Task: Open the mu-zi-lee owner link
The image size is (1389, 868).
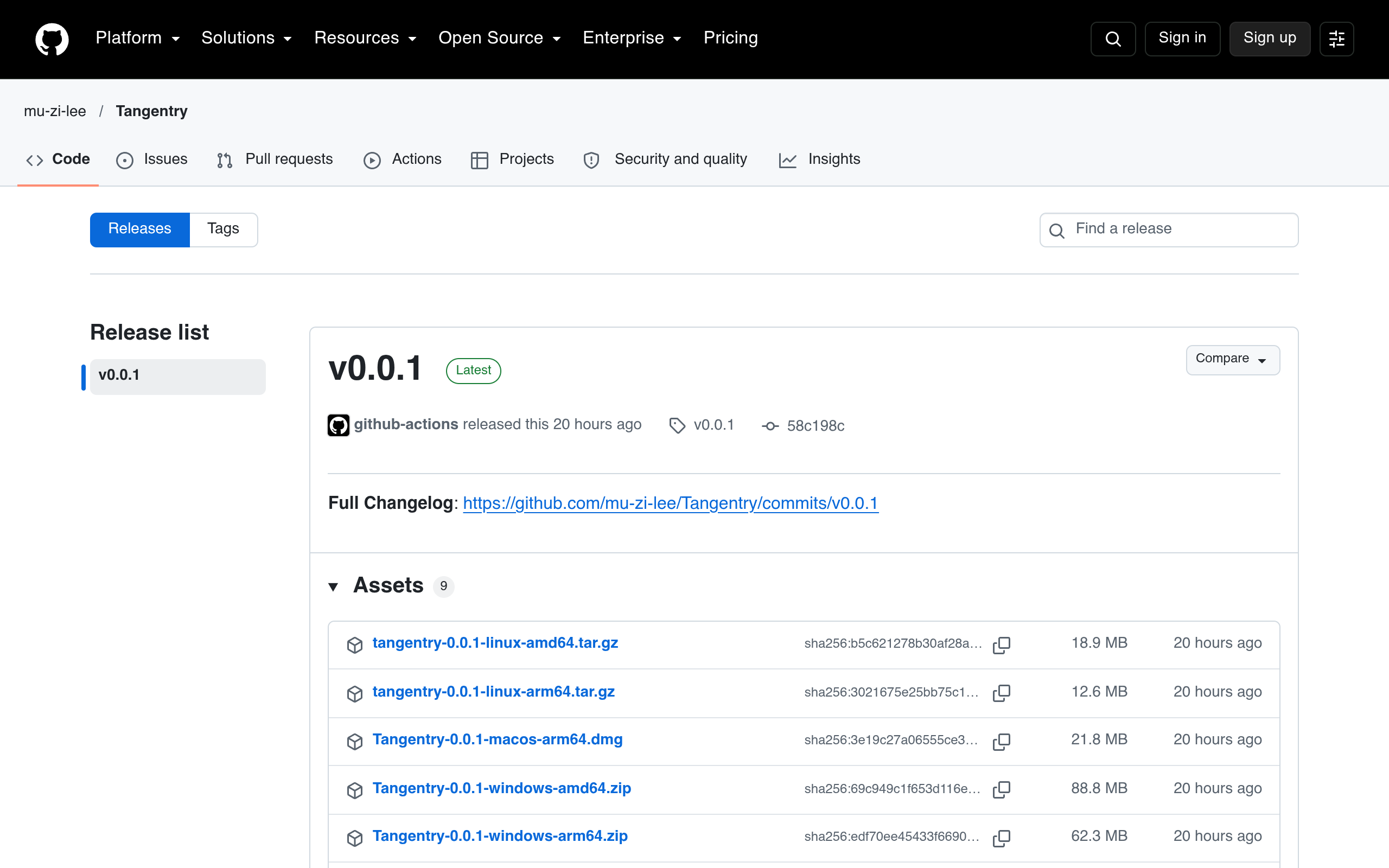Action: click(54, 111)
